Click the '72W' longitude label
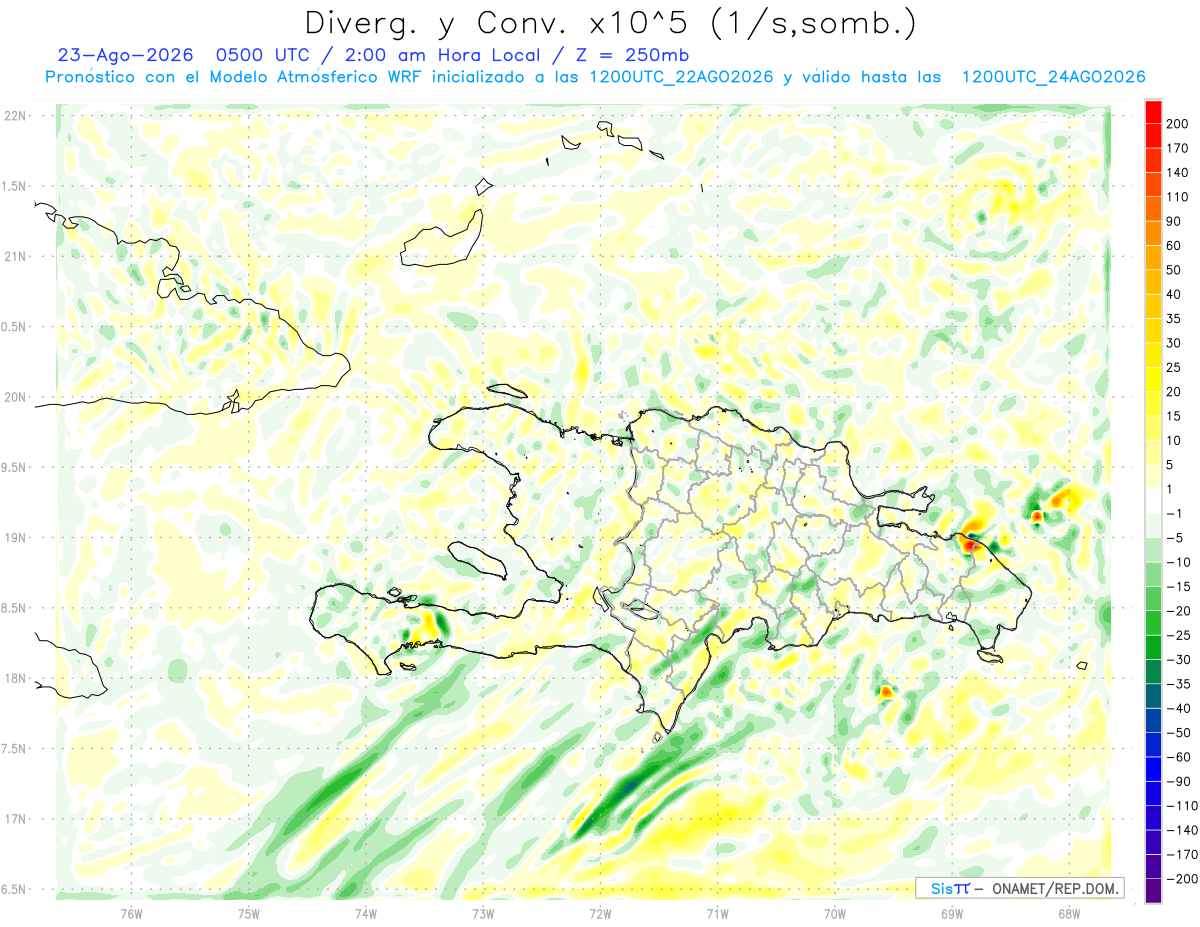 pos(600,914)
